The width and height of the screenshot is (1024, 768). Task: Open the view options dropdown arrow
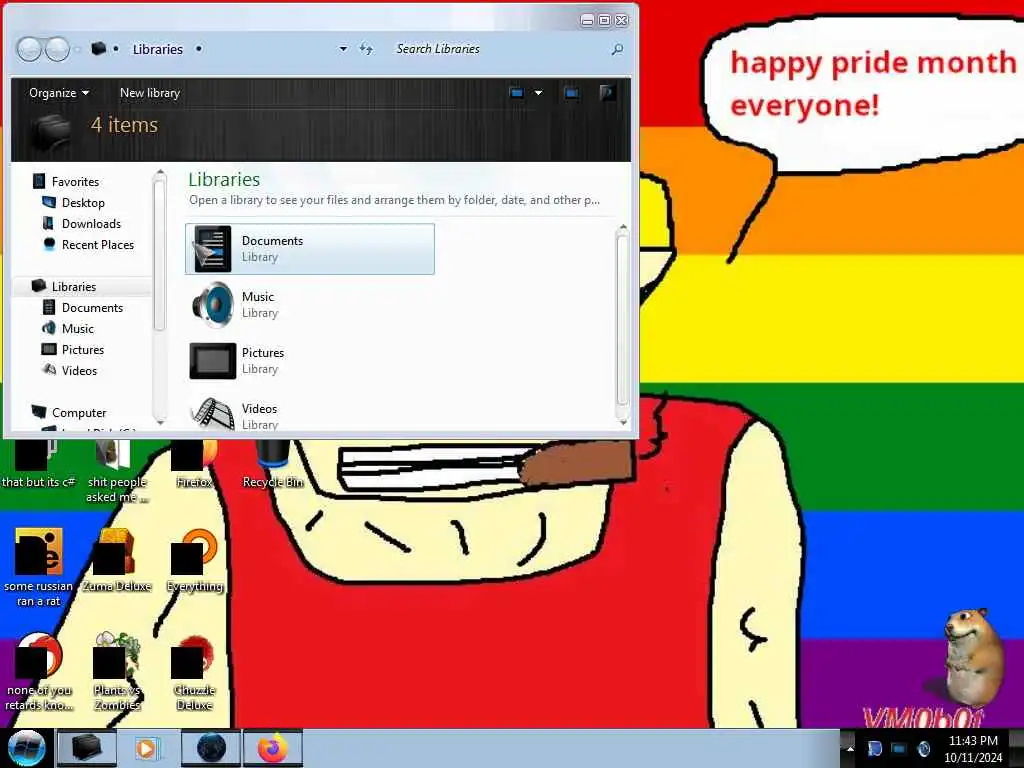(x=538, y=93)
